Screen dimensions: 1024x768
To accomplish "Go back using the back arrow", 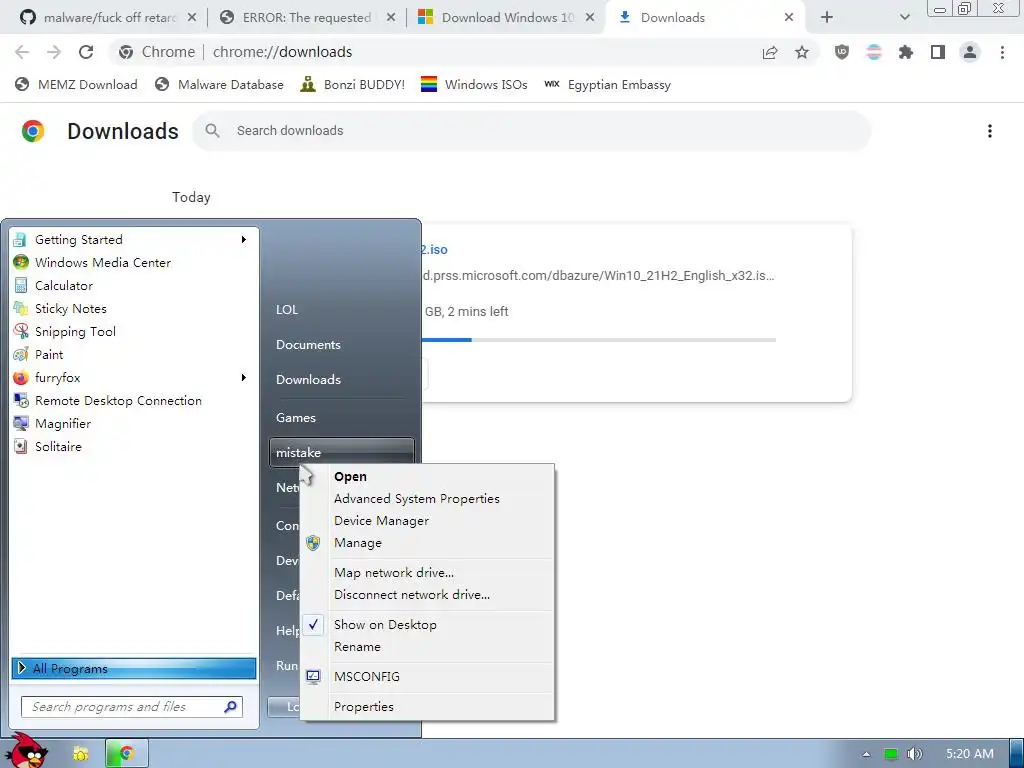I will [22, 52].
